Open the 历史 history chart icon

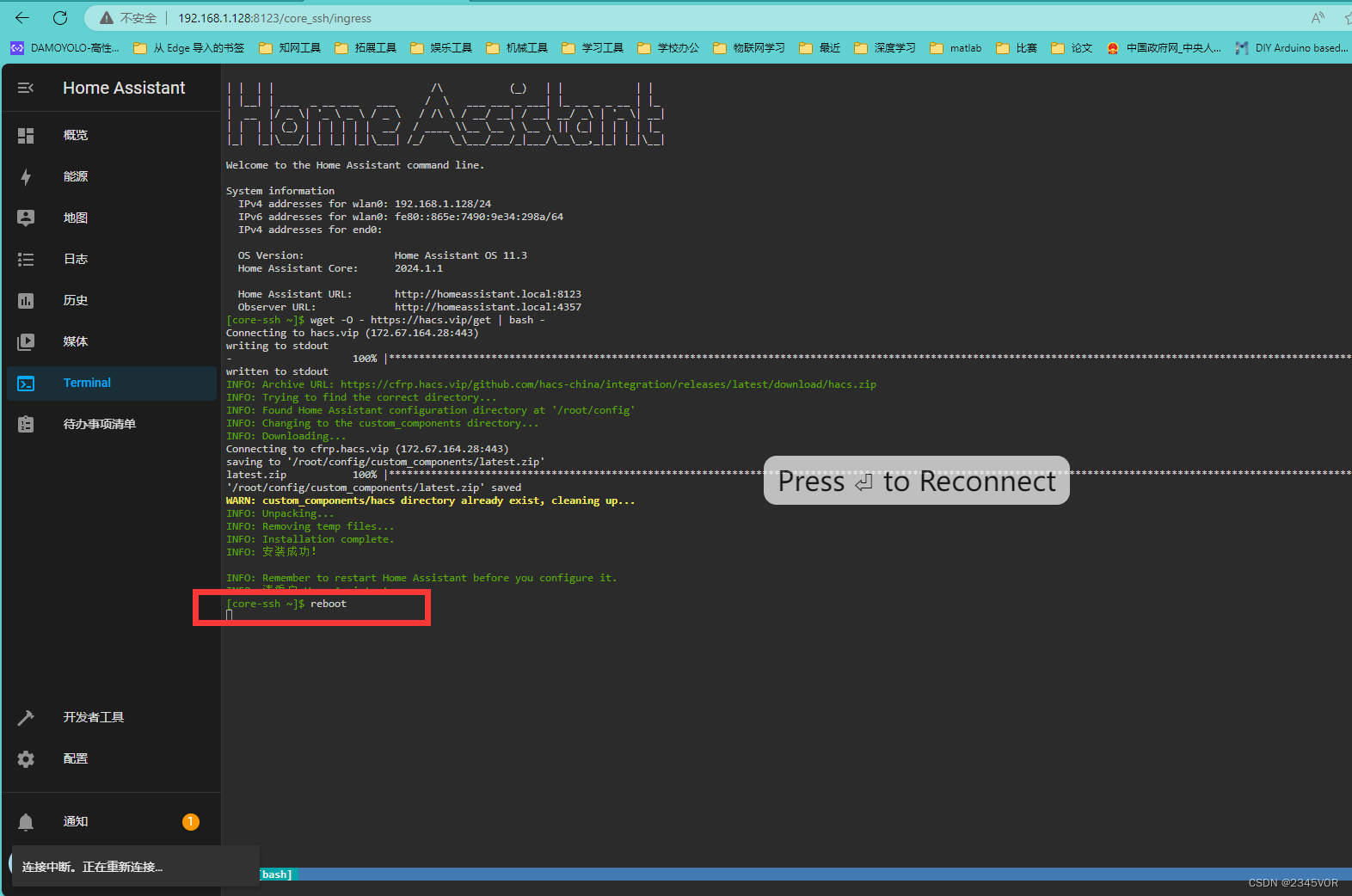coord(26,300)
